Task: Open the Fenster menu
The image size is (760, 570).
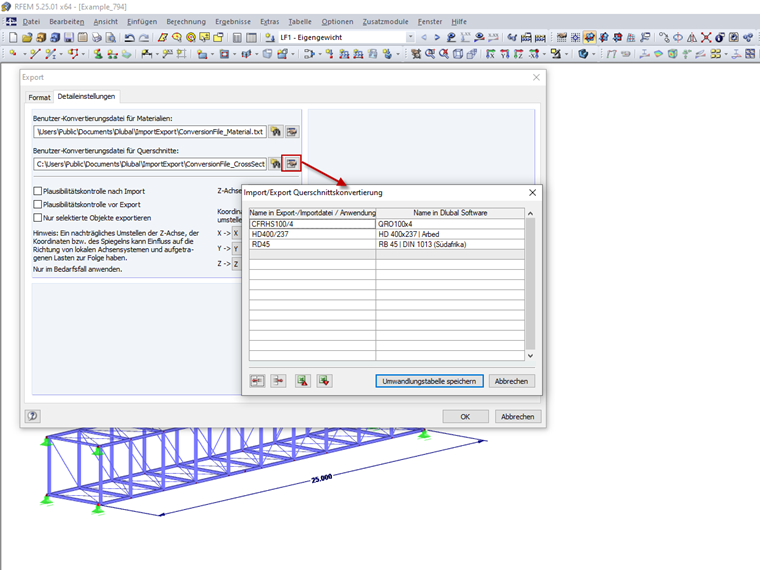Action: [430, 21]
